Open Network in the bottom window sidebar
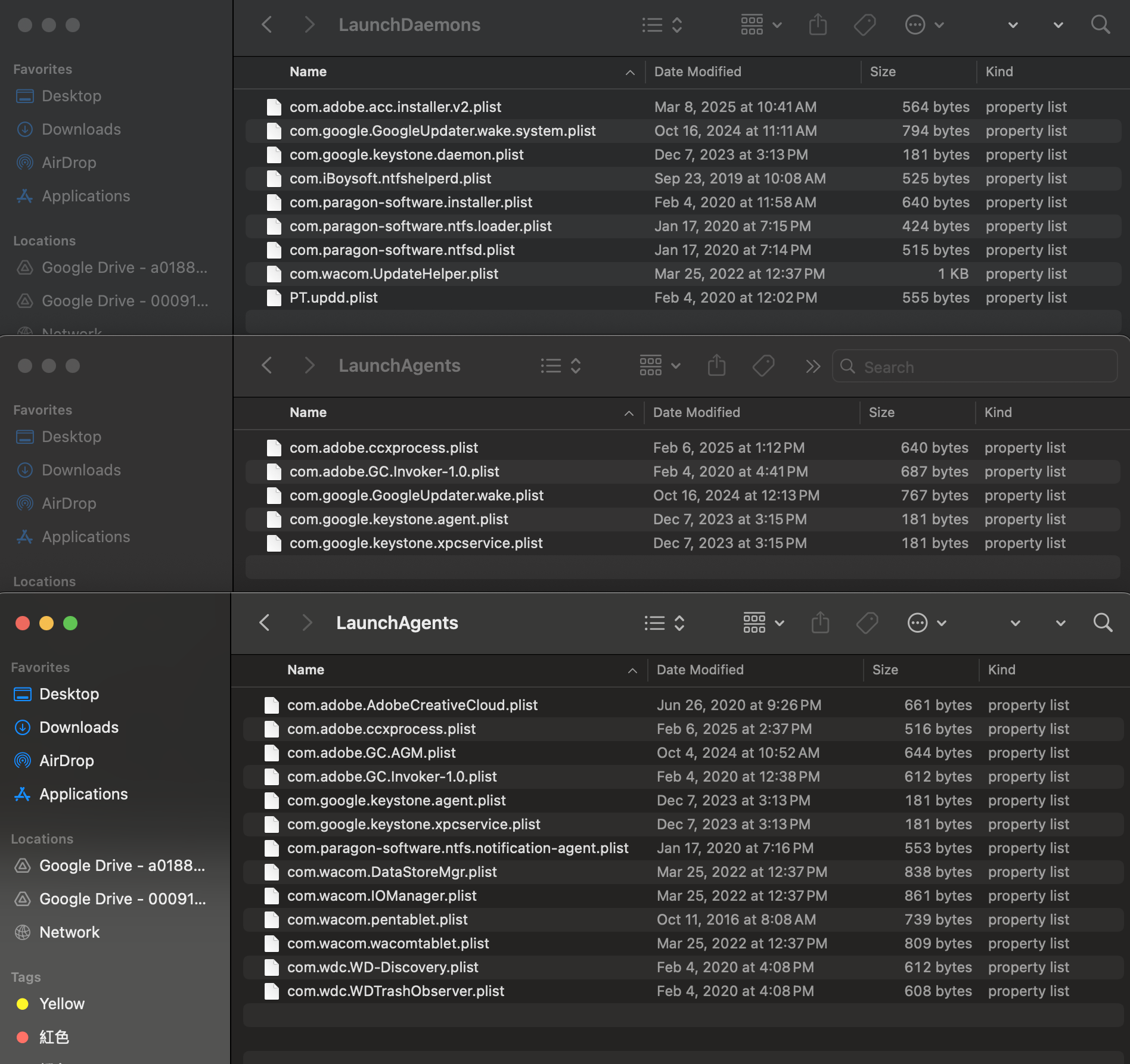1130x1064 pixels. coord(69,932)
